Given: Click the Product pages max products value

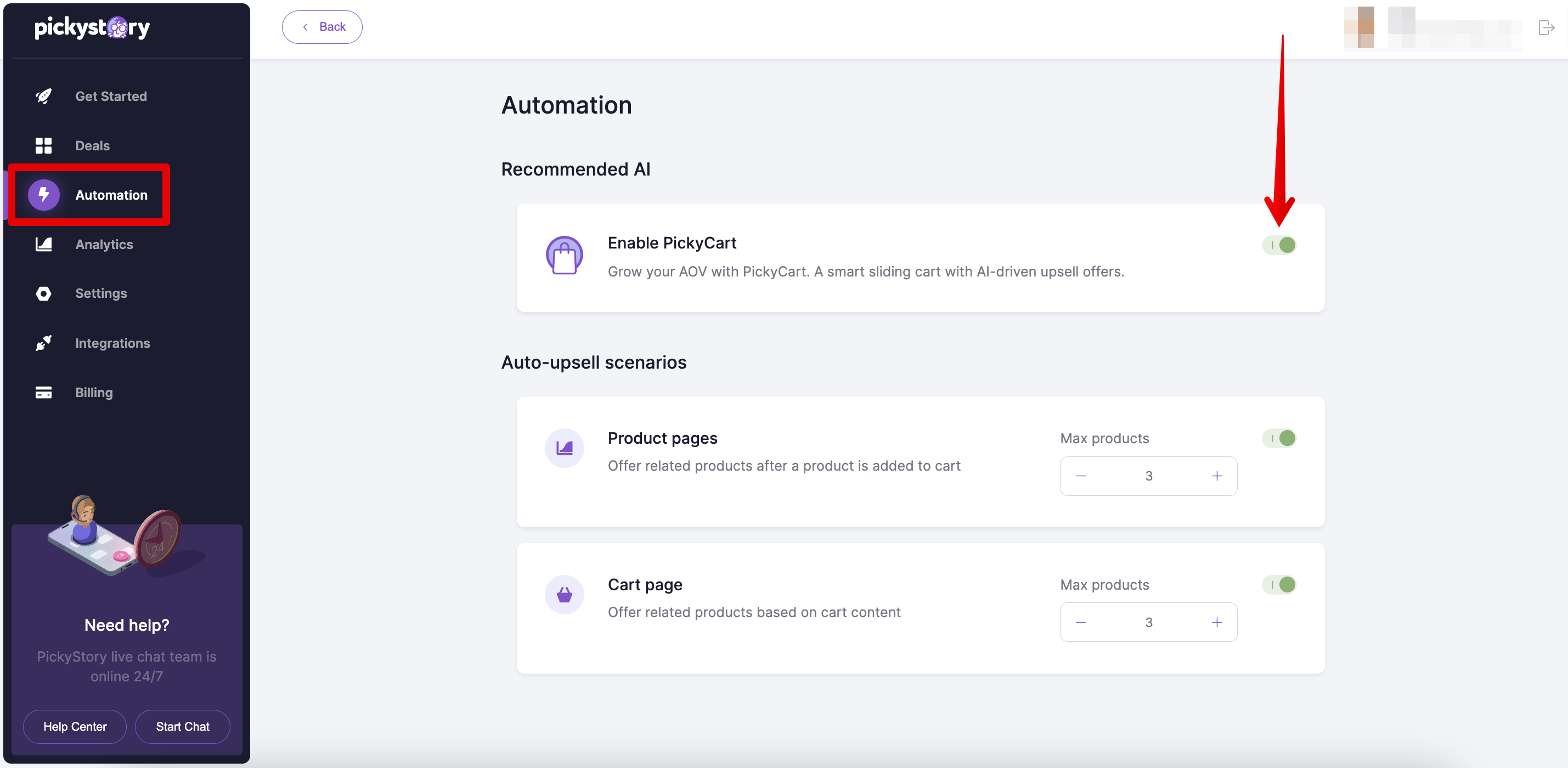Looking at the screenshot, I should coord(1149,476).
